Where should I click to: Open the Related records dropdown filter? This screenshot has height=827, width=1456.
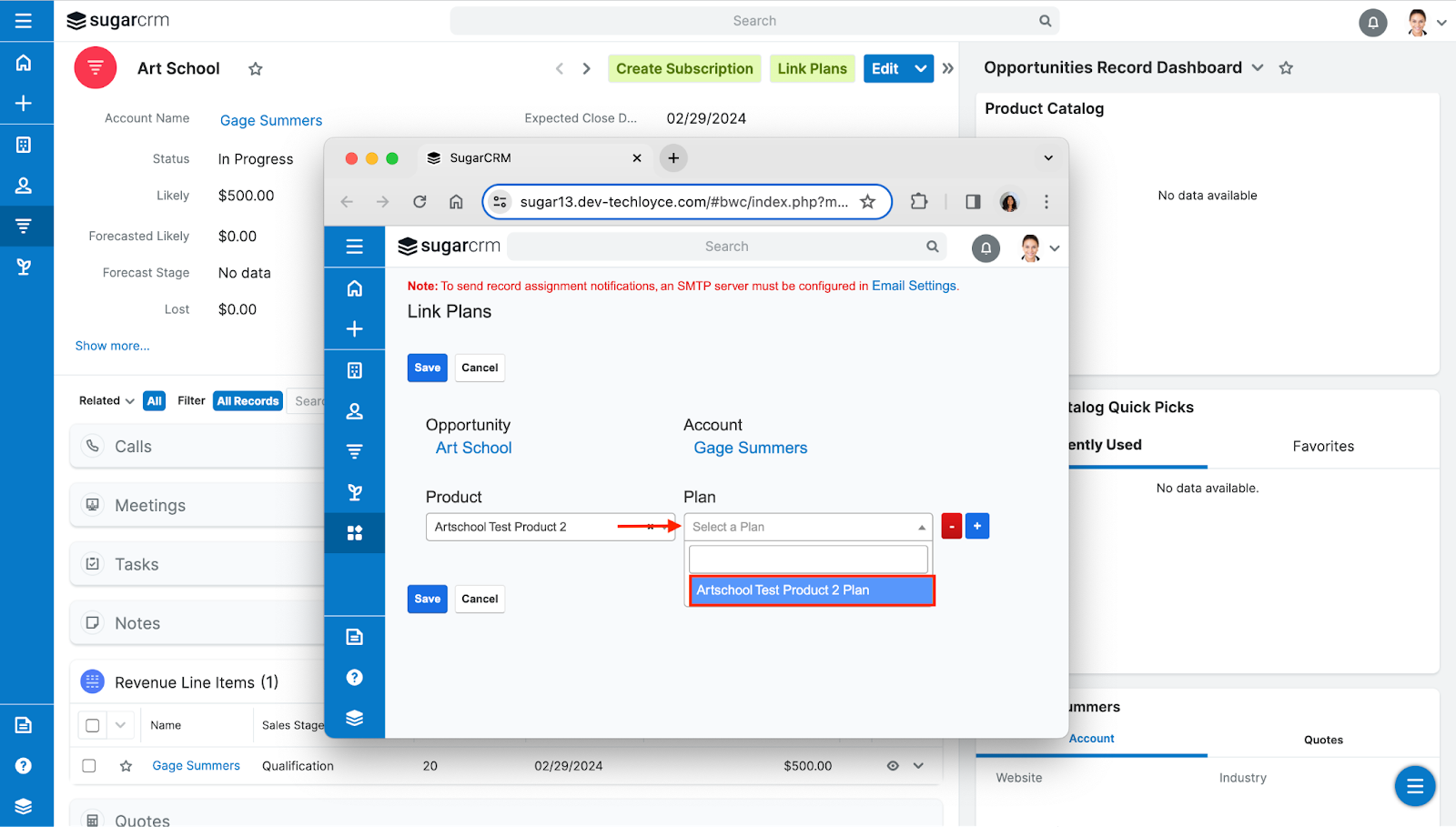[106, 400]
